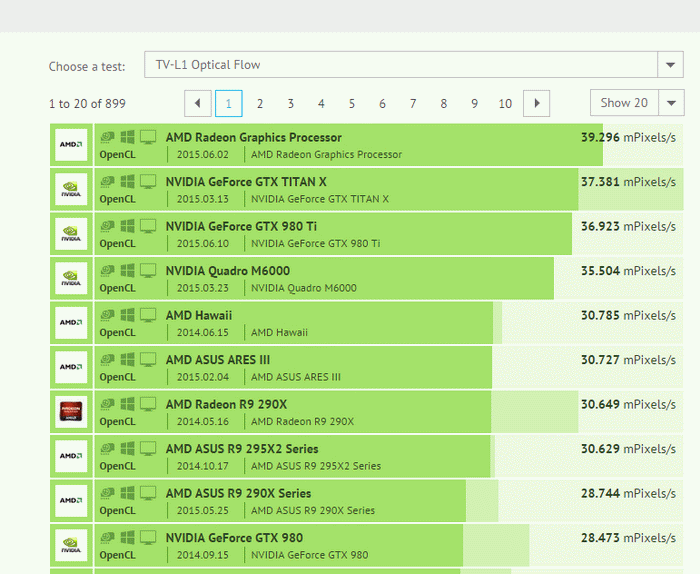Image resolution: width=700 pixels, height=574 pixels.
Task: Click NVIDIA logo of GTX TITAN X row
Action: pos(71,189)
